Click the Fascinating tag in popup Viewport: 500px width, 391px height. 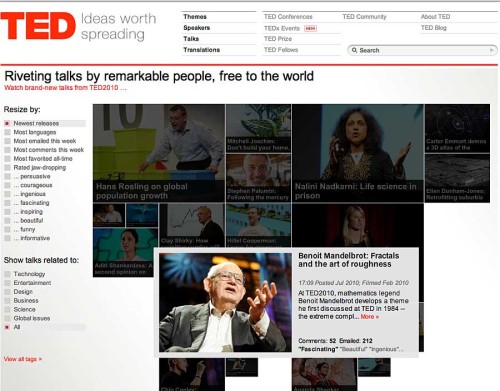[x=318, y=349]
